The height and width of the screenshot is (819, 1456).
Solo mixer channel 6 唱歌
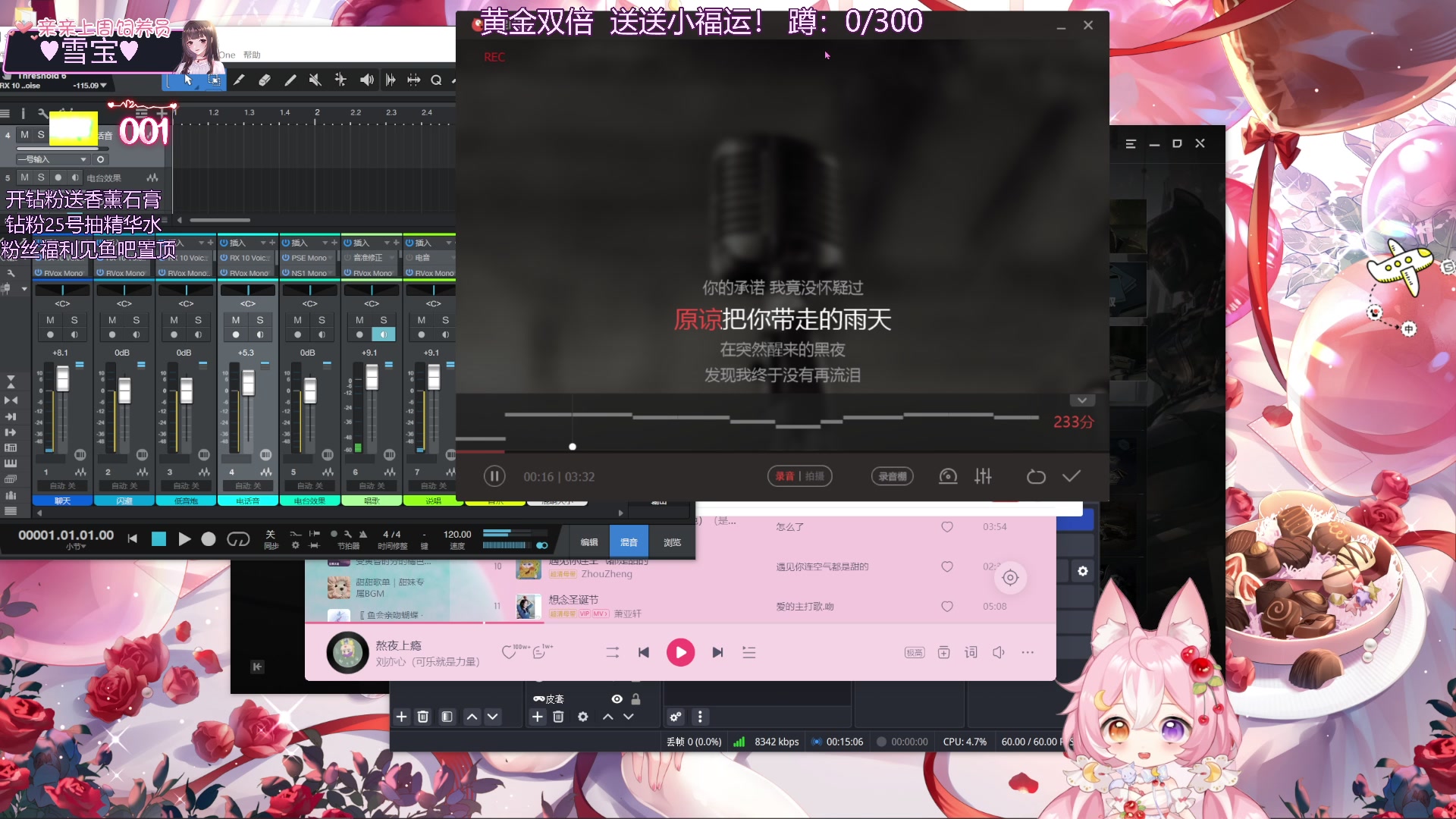[384, 320]
